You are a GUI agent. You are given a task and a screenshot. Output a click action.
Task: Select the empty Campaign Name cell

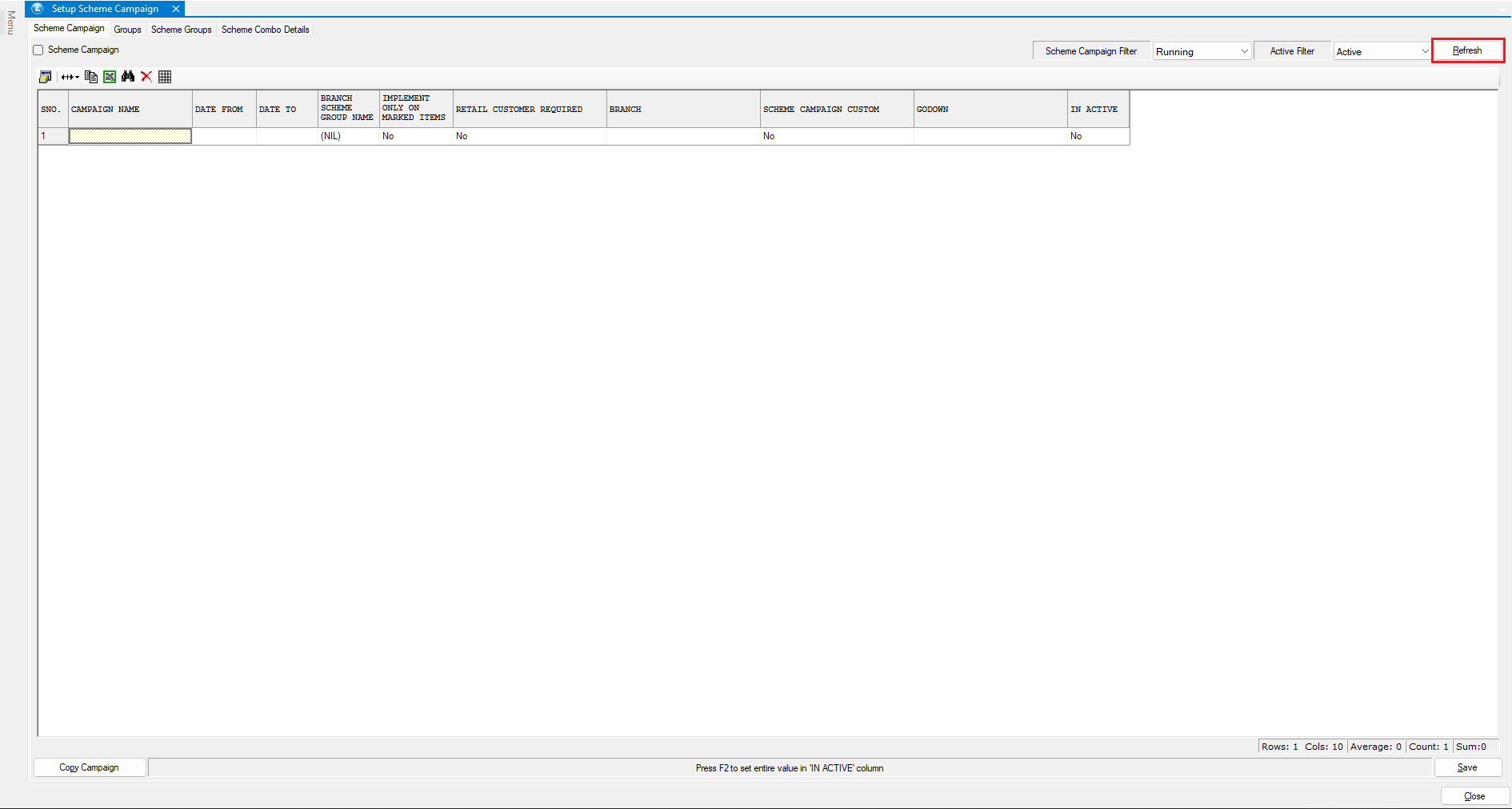pyautogui.click(x=130, y=136)
